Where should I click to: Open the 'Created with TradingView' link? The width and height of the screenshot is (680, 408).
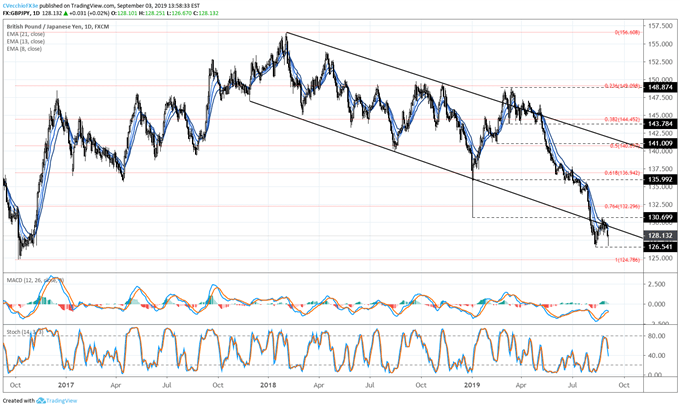[40, 401]
